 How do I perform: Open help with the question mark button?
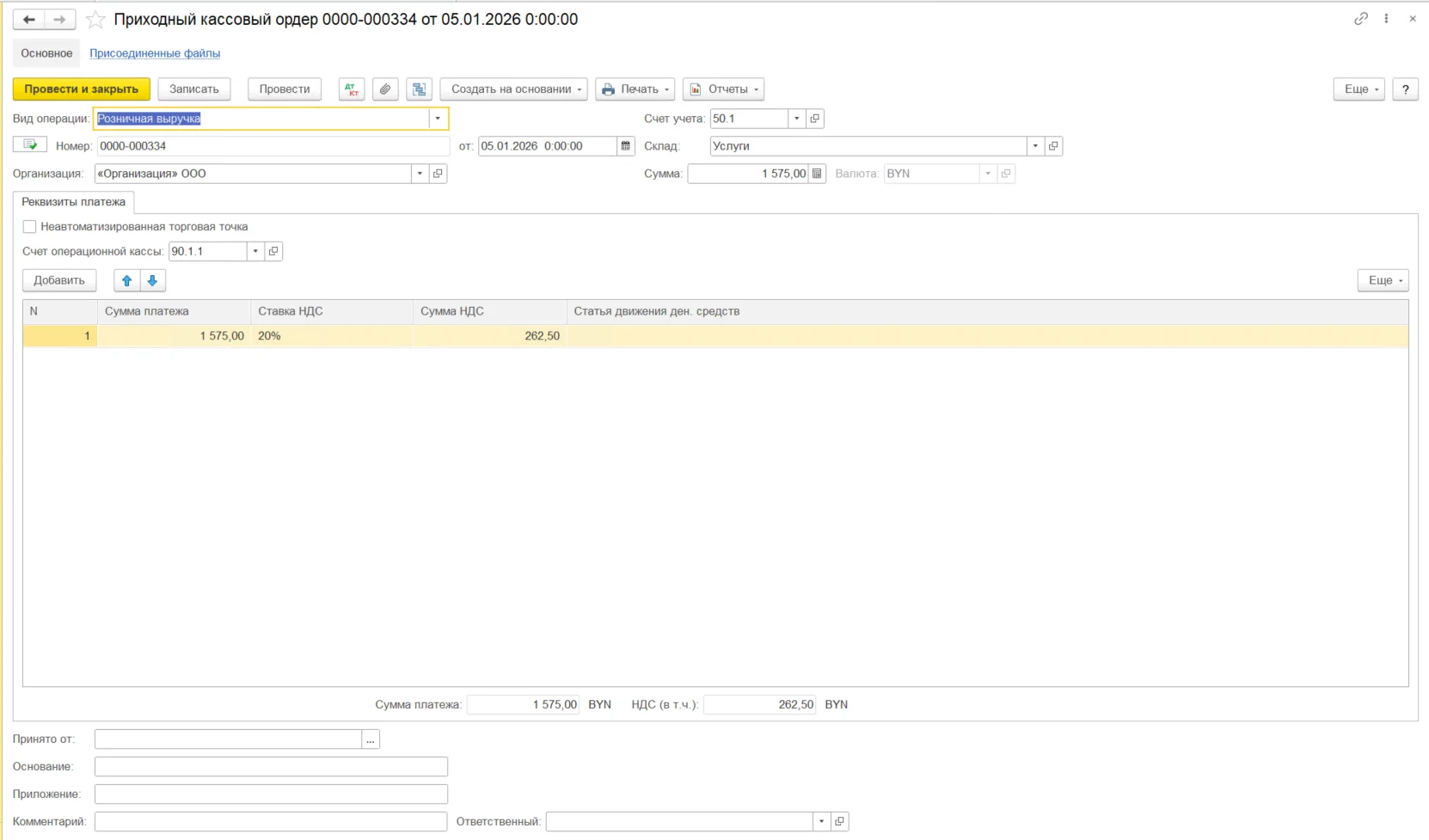tap(1406, 89)
